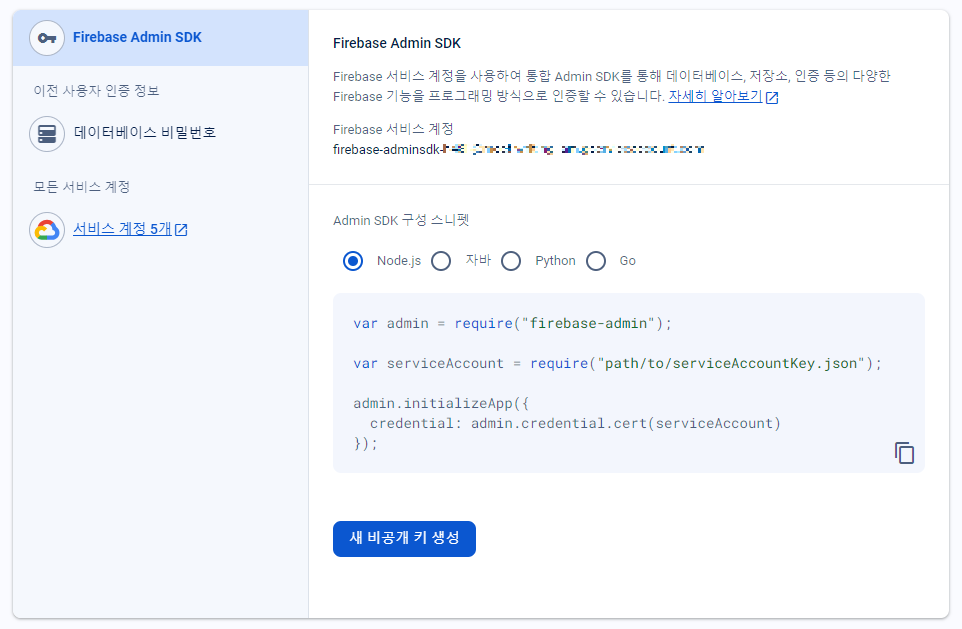Click the Google Cloud icon
The image size is (962, 629).
47,230
